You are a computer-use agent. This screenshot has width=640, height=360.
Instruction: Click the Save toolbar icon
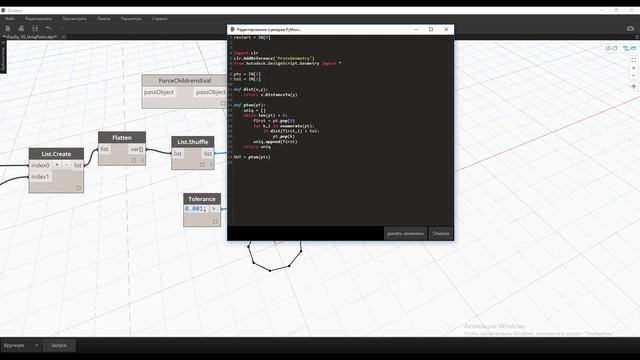pyautogui.click(x=35, y=28)
